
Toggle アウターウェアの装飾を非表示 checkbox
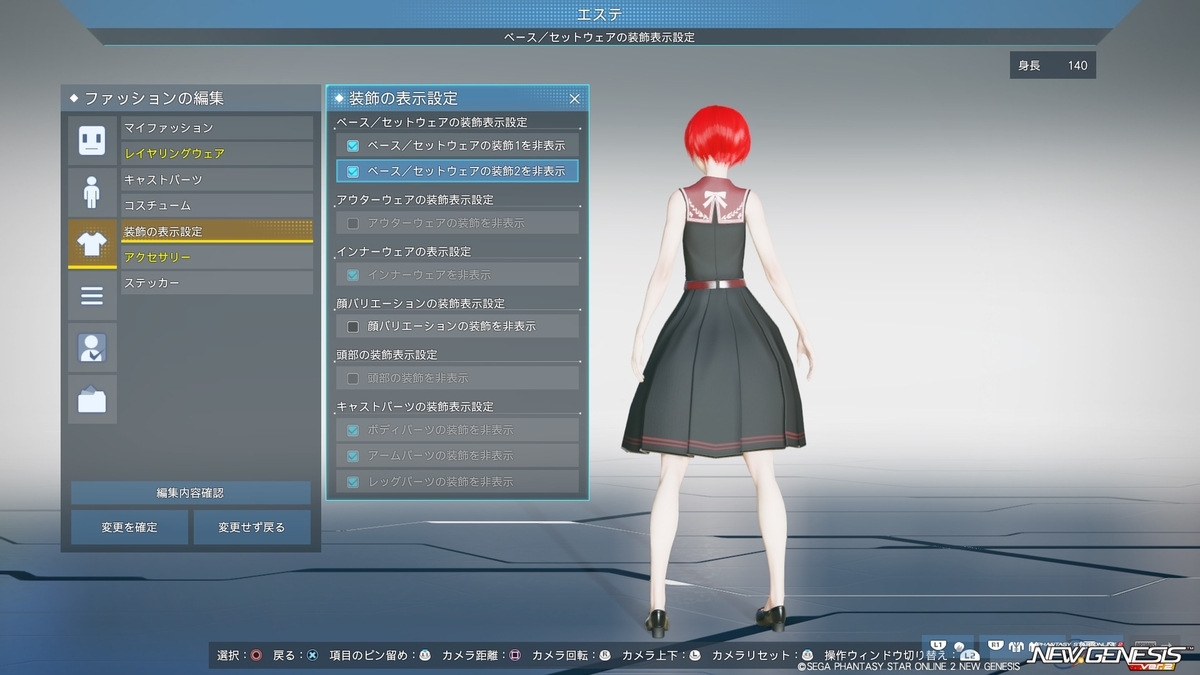pyautogui.click(x=353, y=223)
